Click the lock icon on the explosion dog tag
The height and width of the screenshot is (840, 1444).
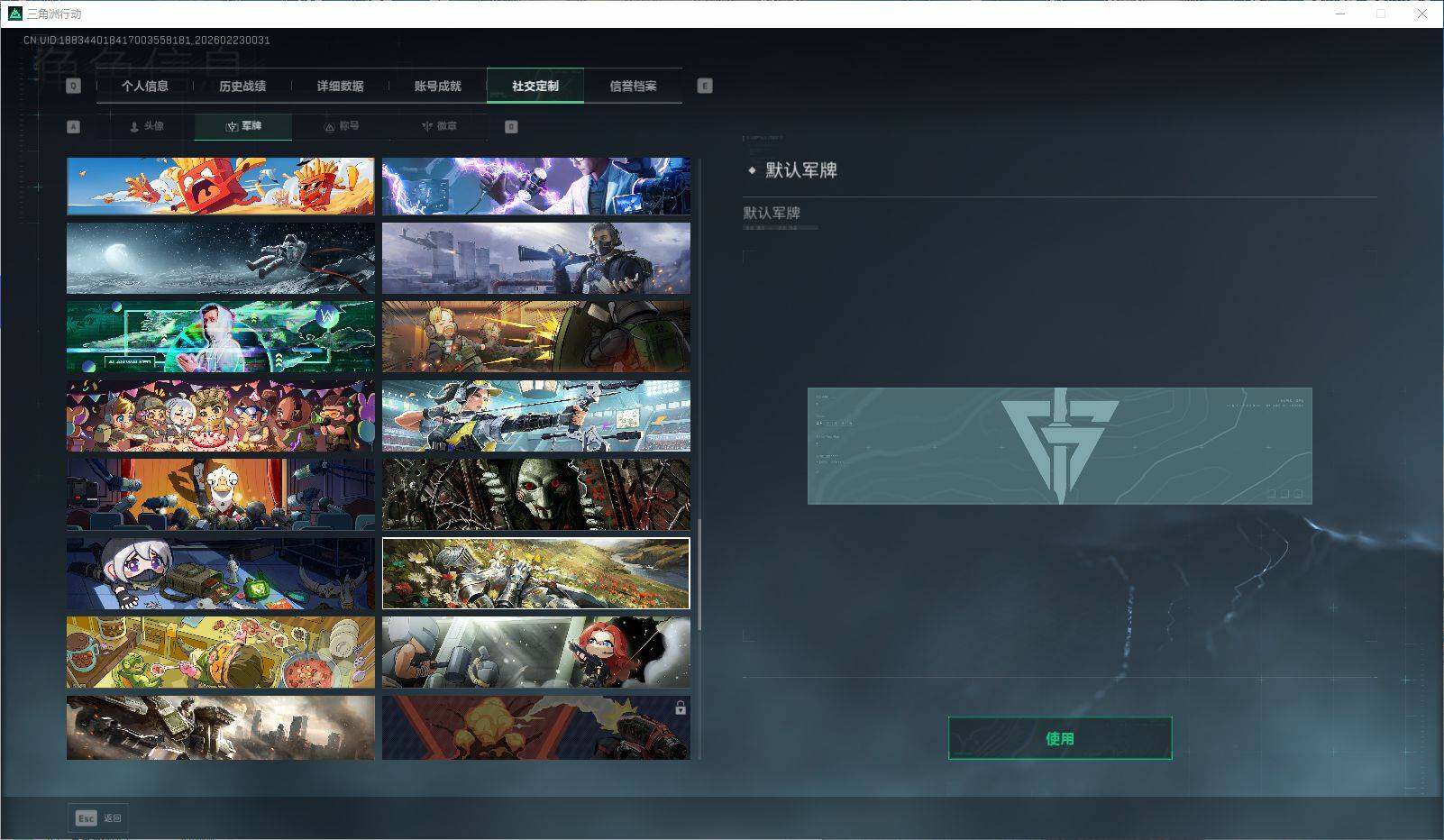pos(681,708)
